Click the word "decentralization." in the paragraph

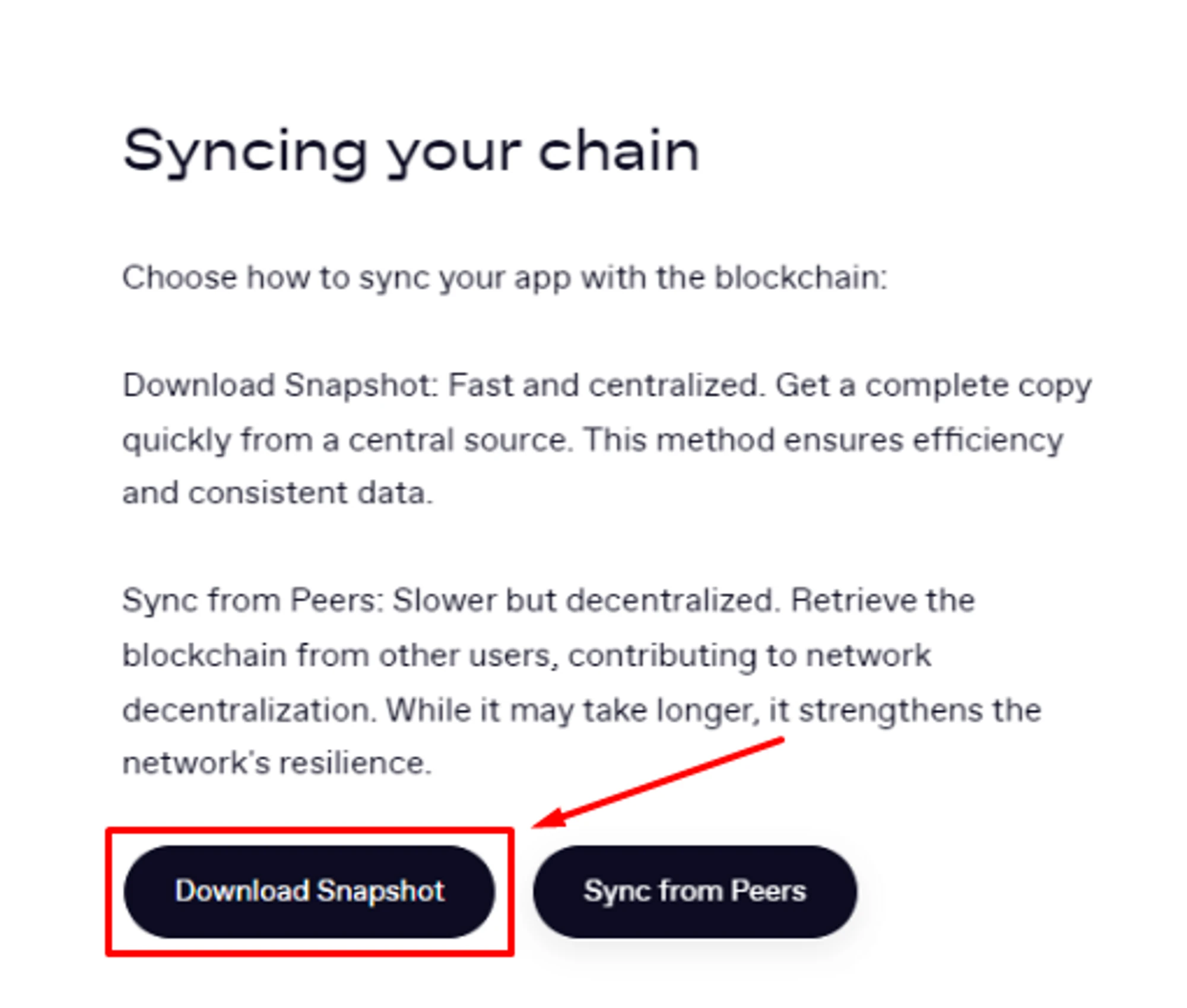coord(250,710)
